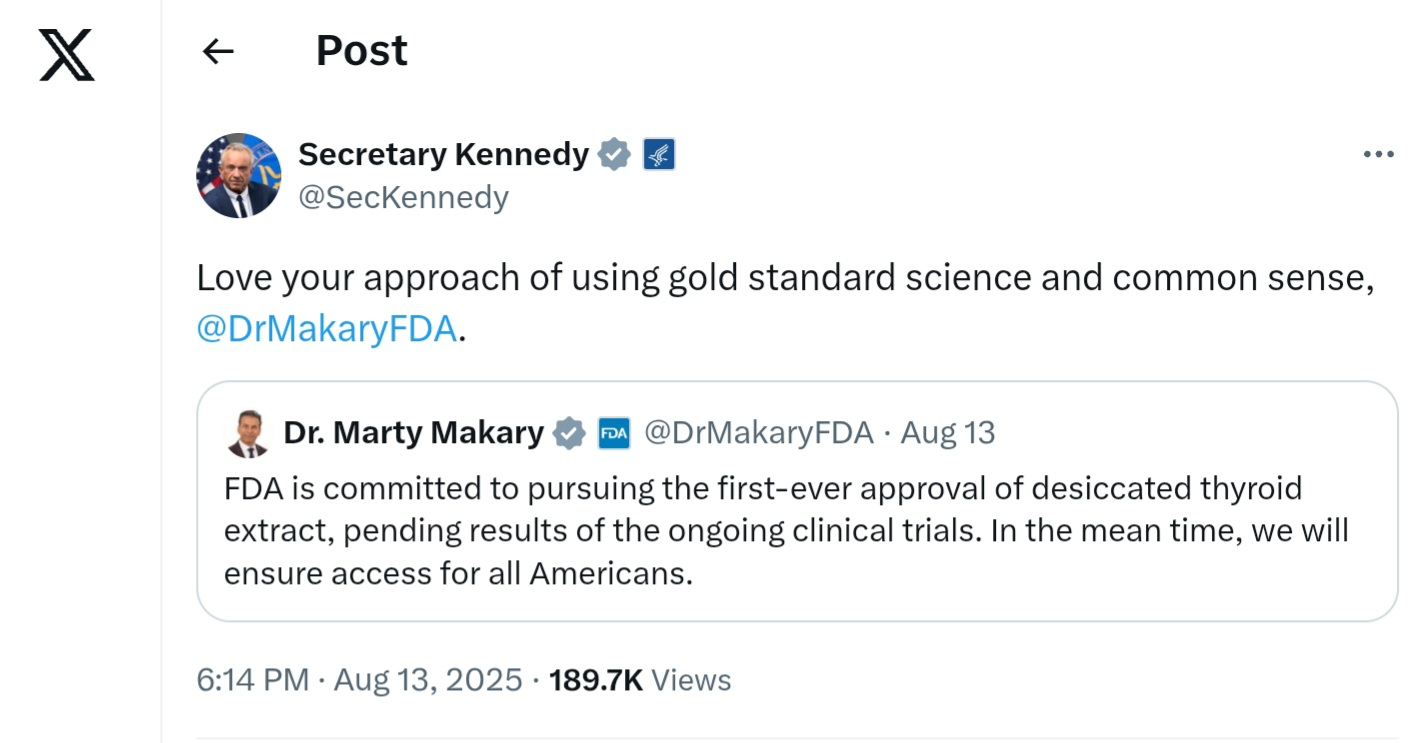
Task: Click Dr. Marty Makary's small avatar
Action: (x=246, y=433)
